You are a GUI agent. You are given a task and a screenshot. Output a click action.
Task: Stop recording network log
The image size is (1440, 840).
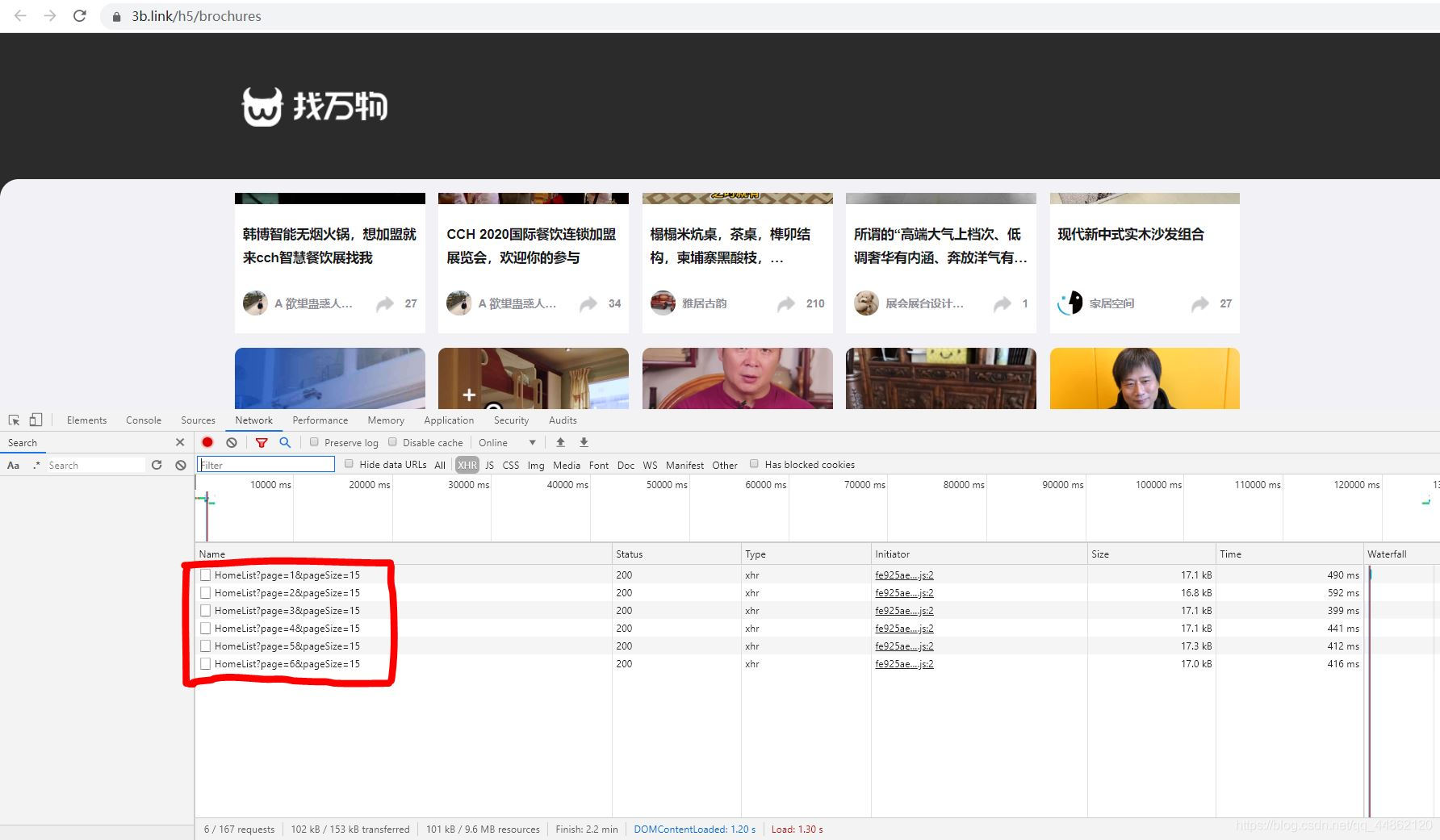[207, 442]
